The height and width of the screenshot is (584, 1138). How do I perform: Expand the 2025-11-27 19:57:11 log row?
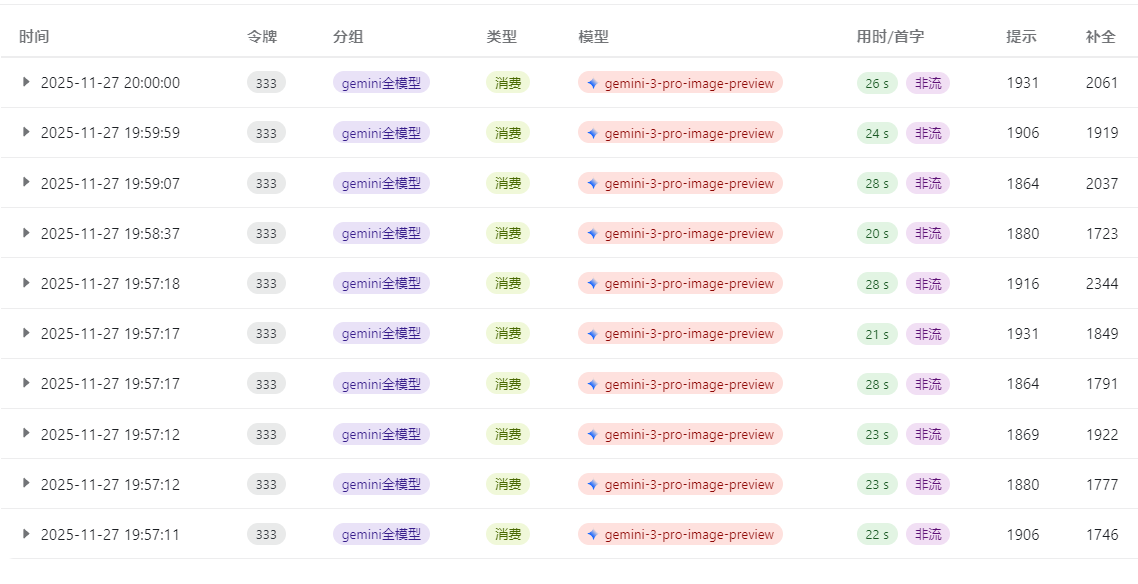coord(26,534)
